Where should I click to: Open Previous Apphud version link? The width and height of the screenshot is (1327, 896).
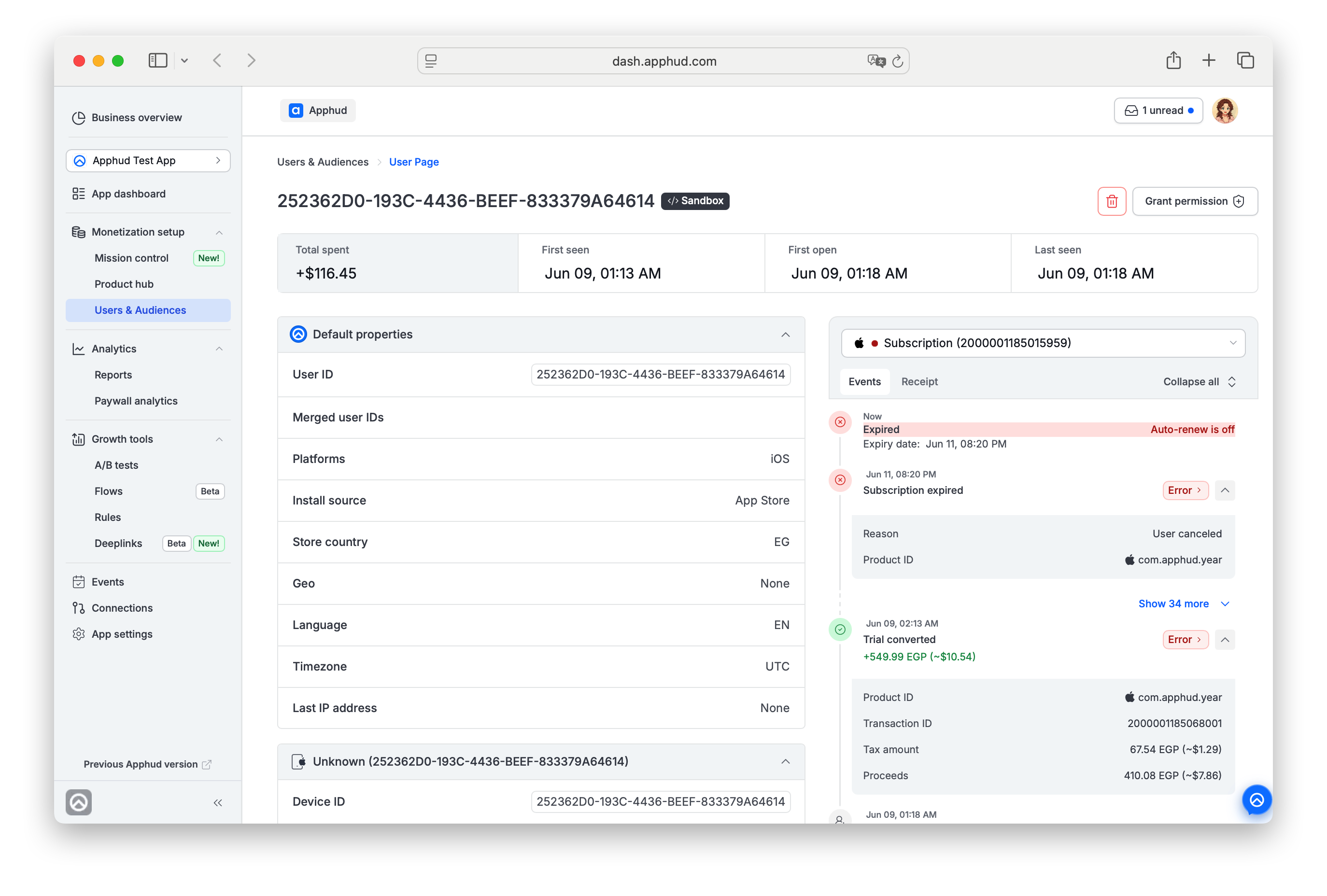(x=147, y=764)
